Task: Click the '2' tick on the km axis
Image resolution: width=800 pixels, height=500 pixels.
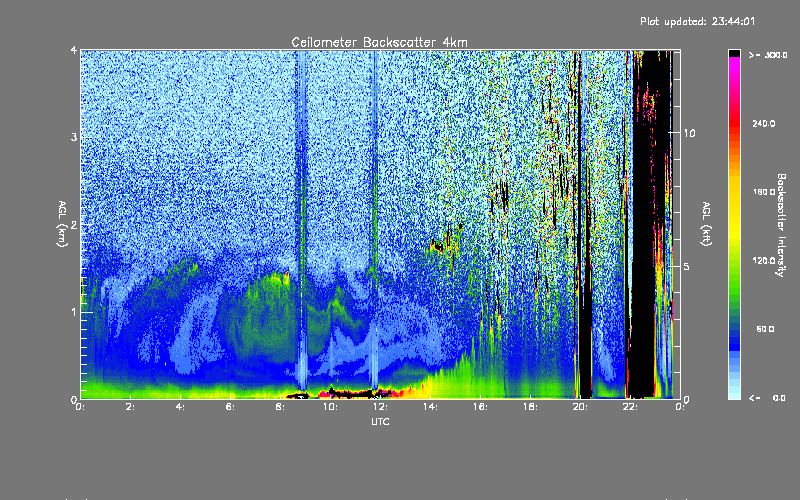Action: 74,224
